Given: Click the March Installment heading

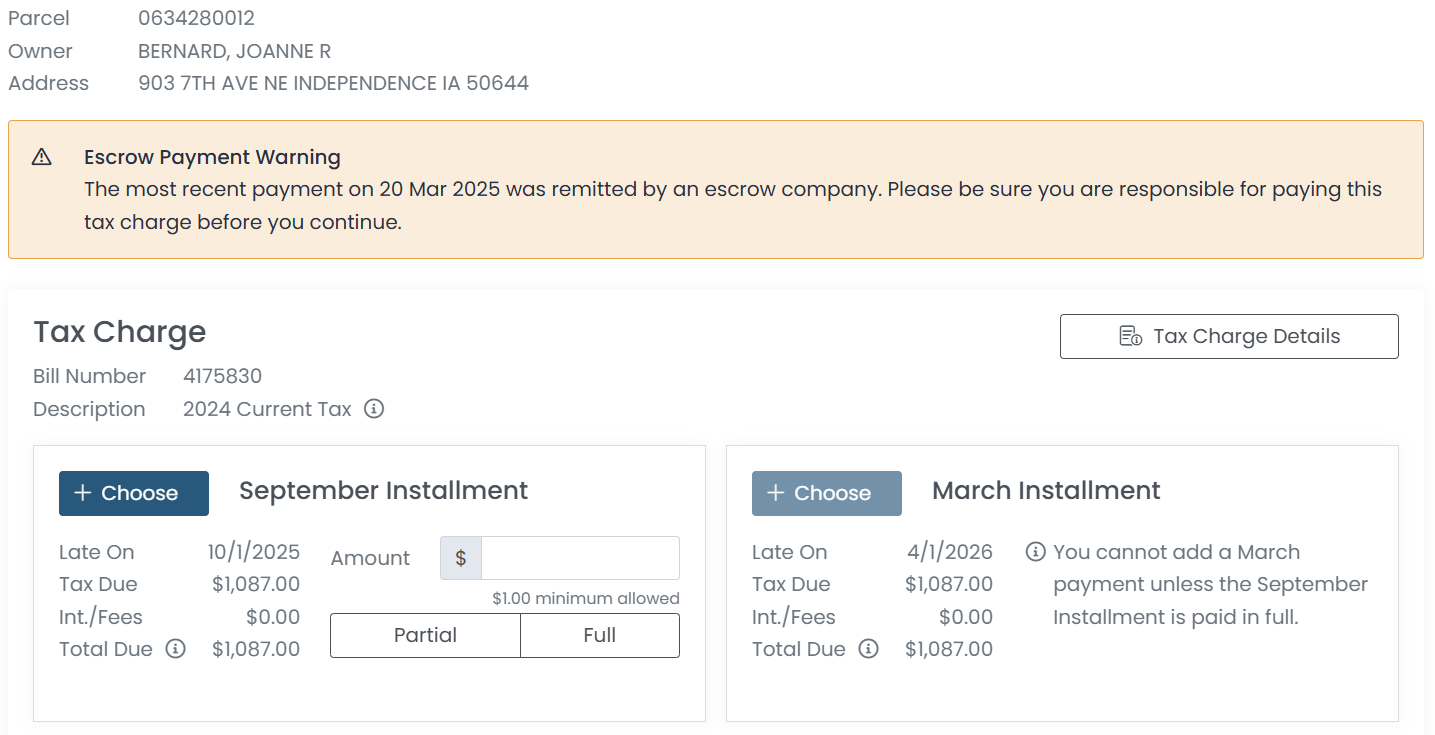Looking at the screenshot, I should (x=1046, y=491).
